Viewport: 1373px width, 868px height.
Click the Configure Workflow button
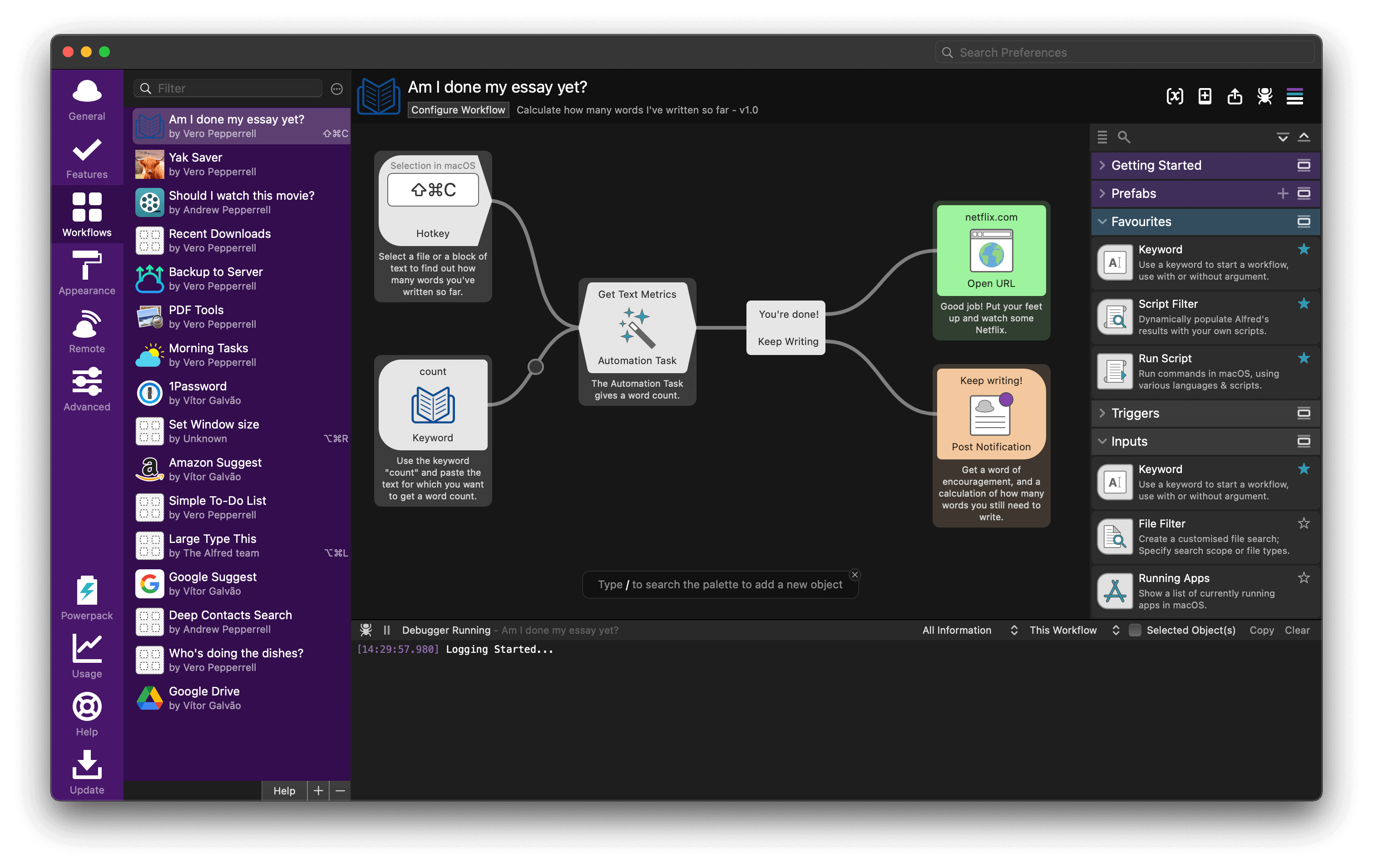458,109
